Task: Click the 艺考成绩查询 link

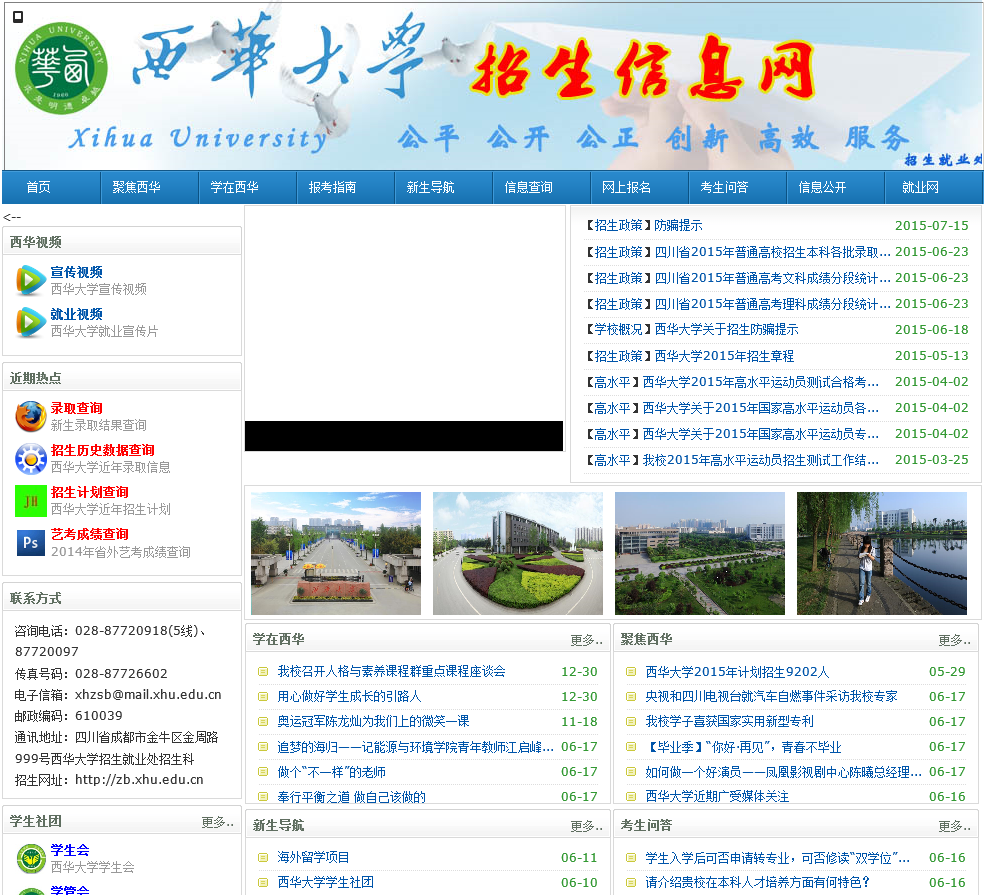Action: pos(90,534)
